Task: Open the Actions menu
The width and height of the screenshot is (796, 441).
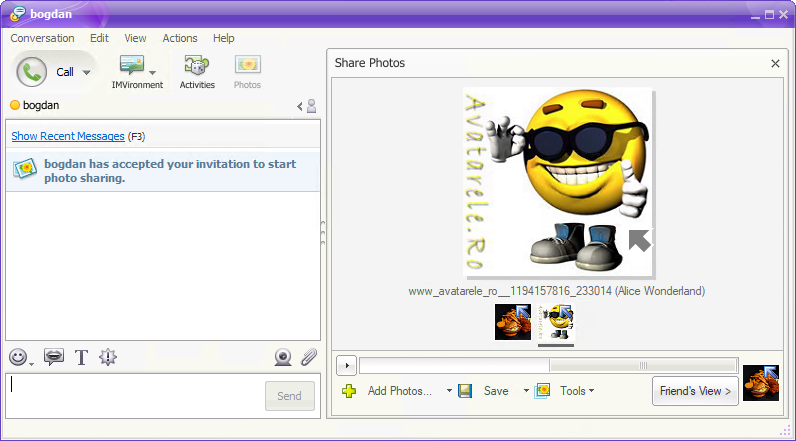Action: click(180, 38)
